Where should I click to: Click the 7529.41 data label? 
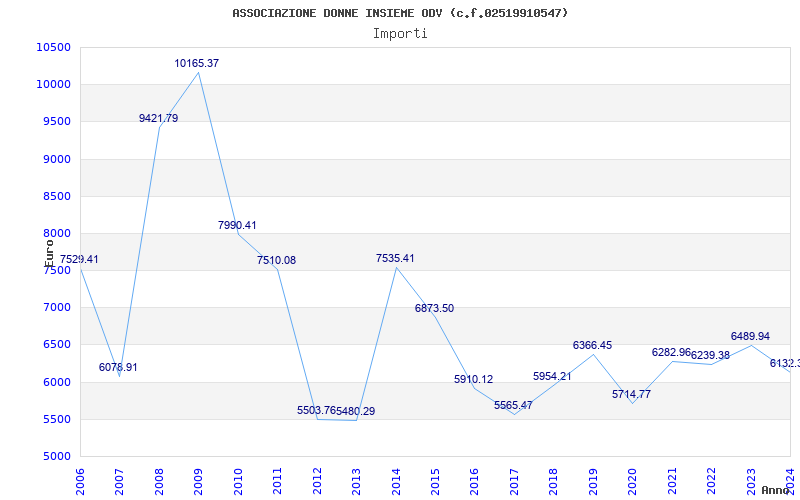pyautogui.click(x=79, y=259)
